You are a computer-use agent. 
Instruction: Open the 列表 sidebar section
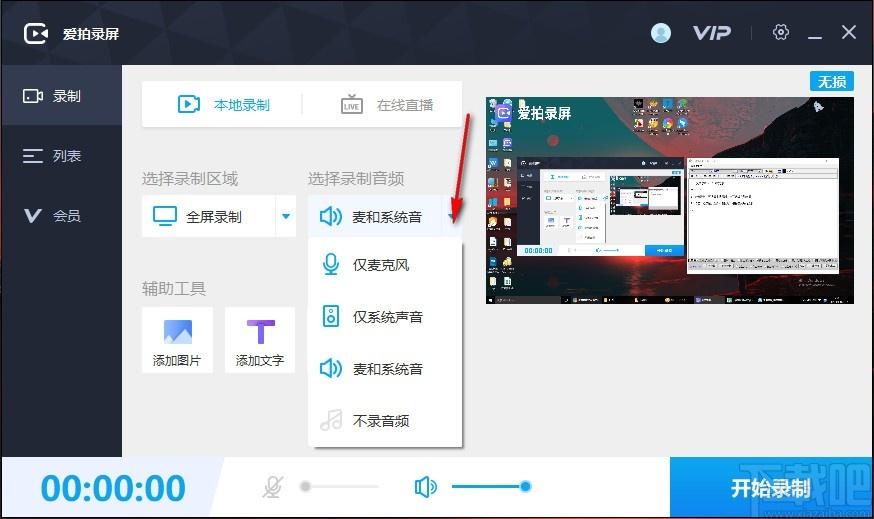(61, 156)
